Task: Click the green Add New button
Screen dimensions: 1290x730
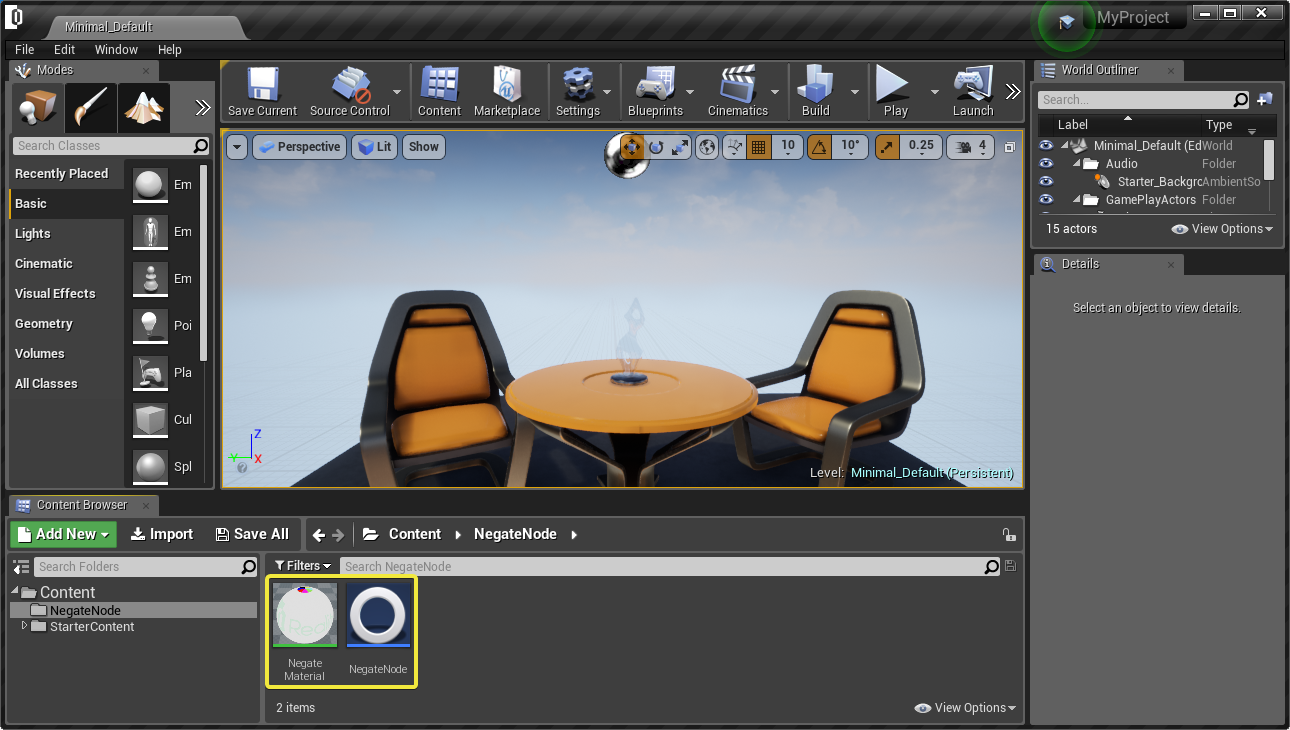Action: point(63,534)
